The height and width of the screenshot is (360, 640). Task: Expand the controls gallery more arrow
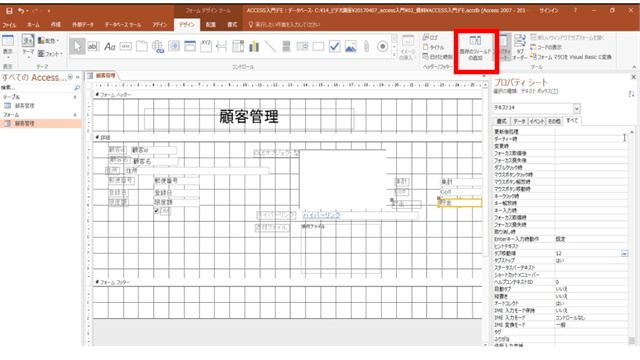click(394, 55)
